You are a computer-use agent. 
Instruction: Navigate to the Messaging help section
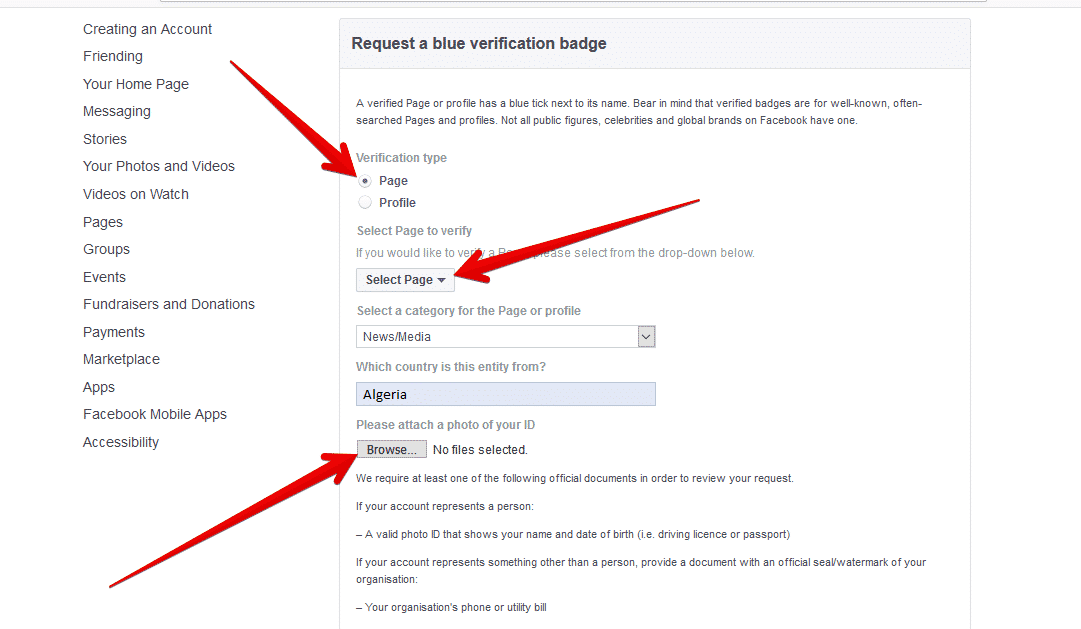pos(117,112)
